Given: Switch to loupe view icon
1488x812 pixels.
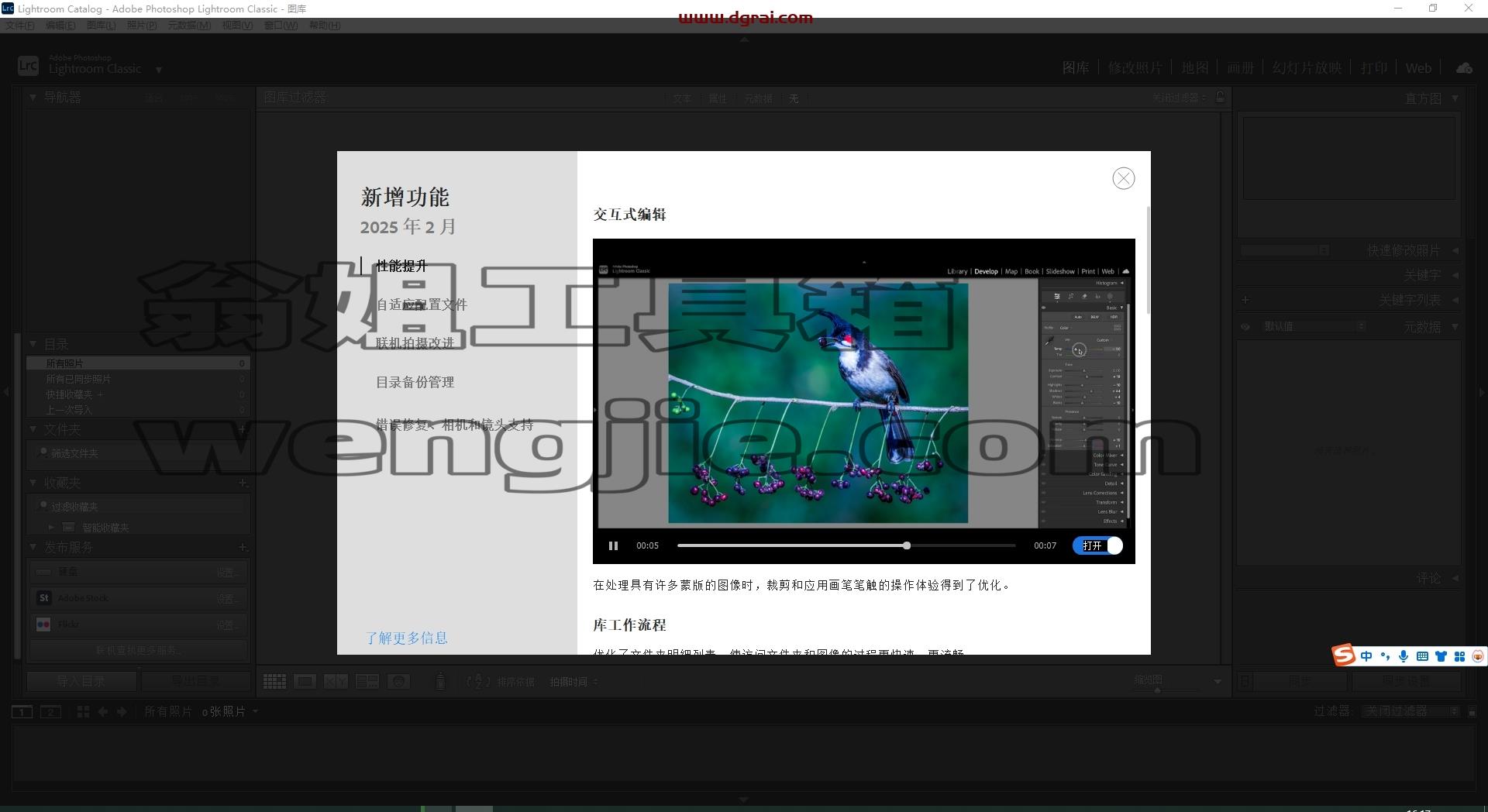Looking at the screenshot, I should 305,682.
